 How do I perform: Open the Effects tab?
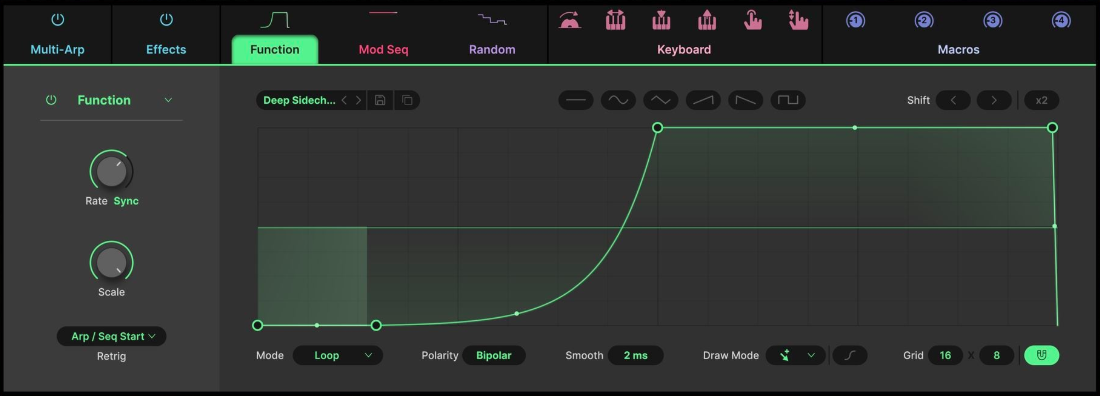(x=166, y=49)
